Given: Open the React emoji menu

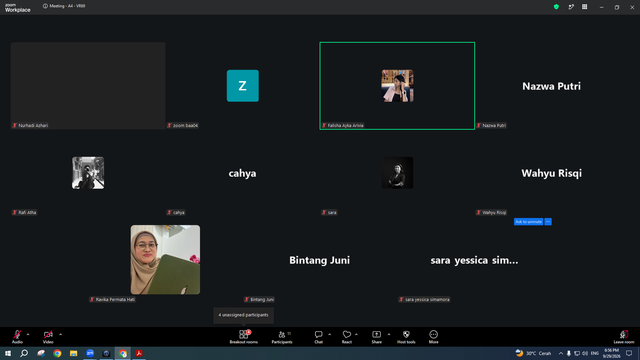Looking at the screenshot, I should [x=347, y=337].
